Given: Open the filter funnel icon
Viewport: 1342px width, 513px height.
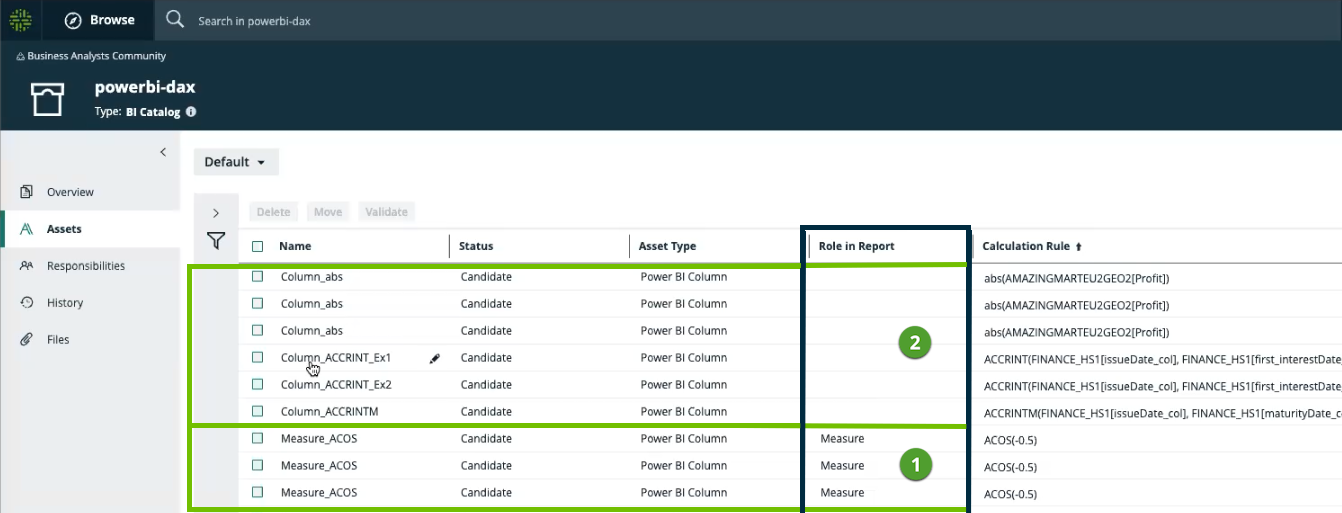Looking at the screenshot, I should pyautogui.click(x=215, y=241).
